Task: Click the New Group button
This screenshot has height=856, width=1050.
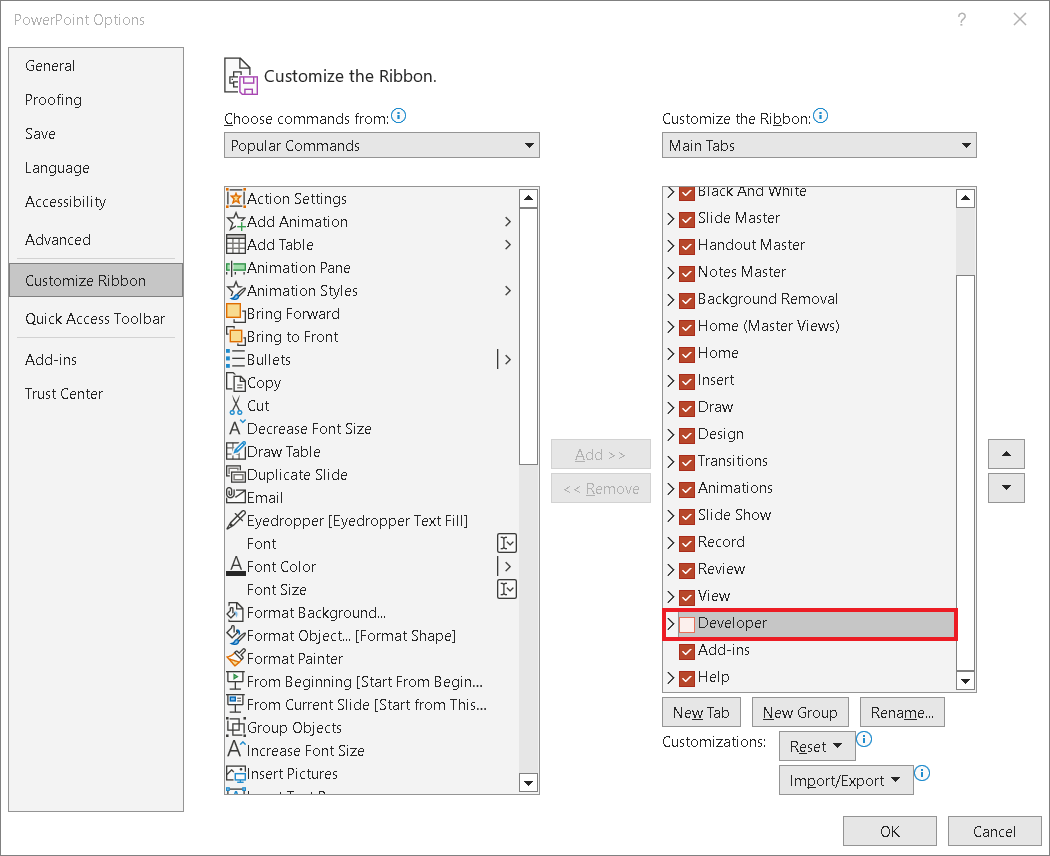Action: (800, 712)
